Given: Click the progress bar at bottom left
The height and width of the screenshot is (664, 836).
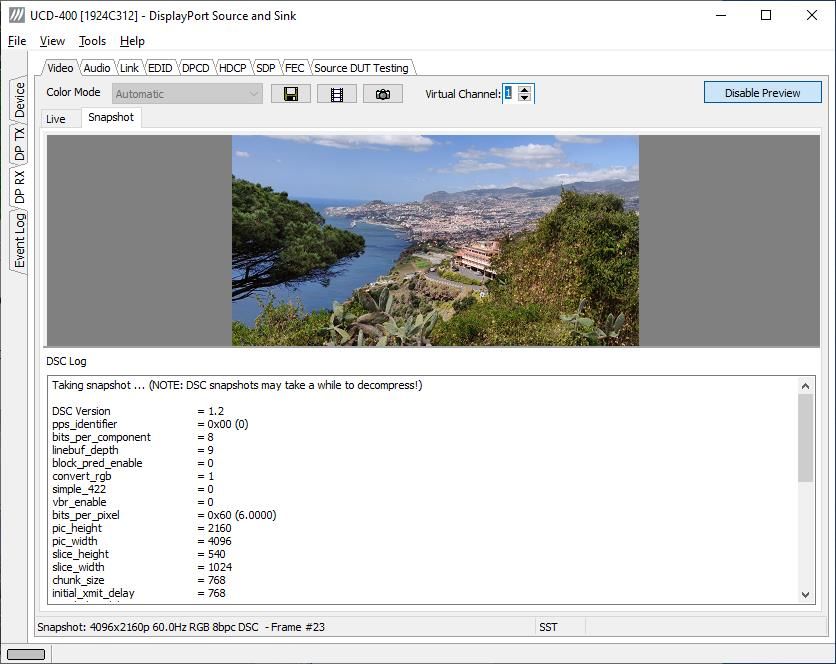Looking at the screenshot, I should coord(26,654).
